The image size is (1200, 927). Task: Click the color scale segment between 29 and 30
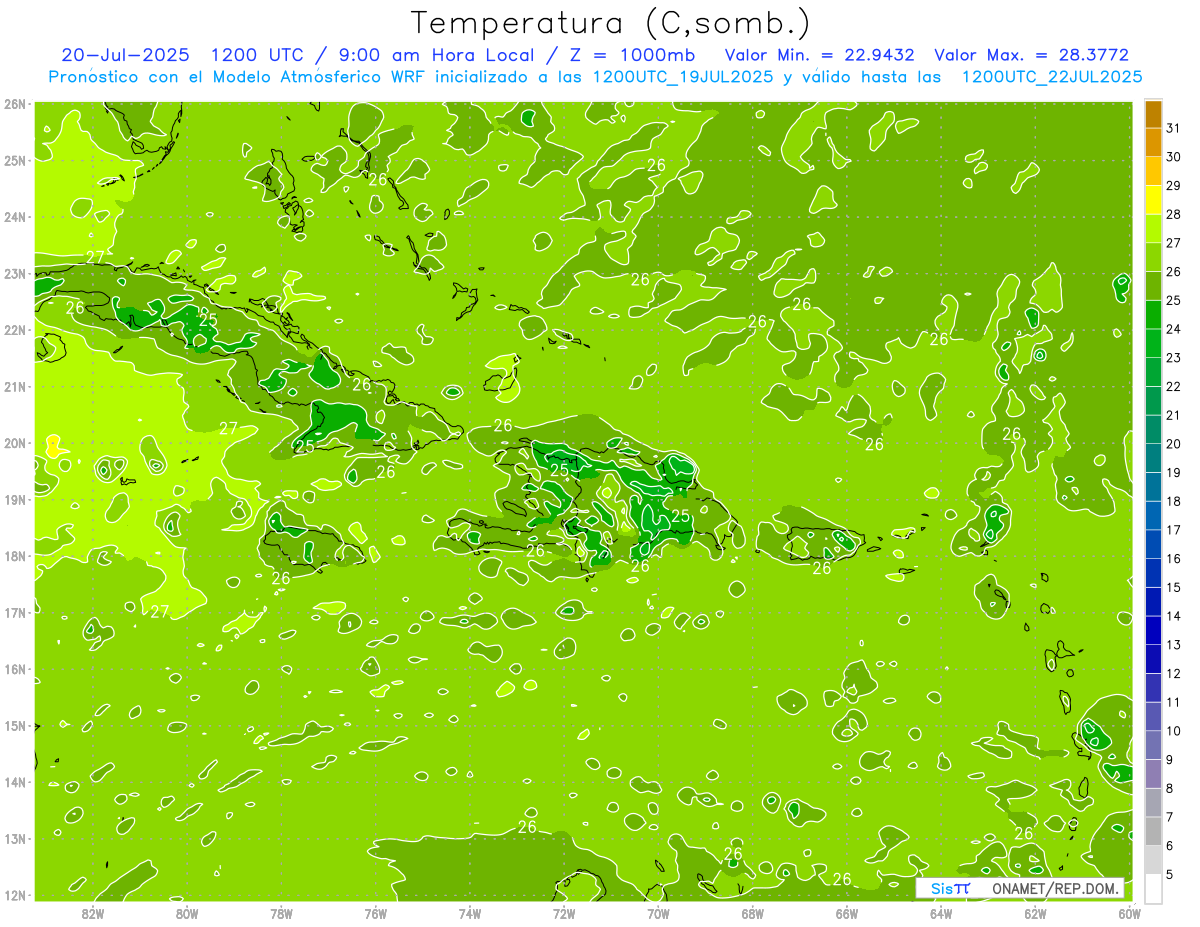pos(1153,171)
